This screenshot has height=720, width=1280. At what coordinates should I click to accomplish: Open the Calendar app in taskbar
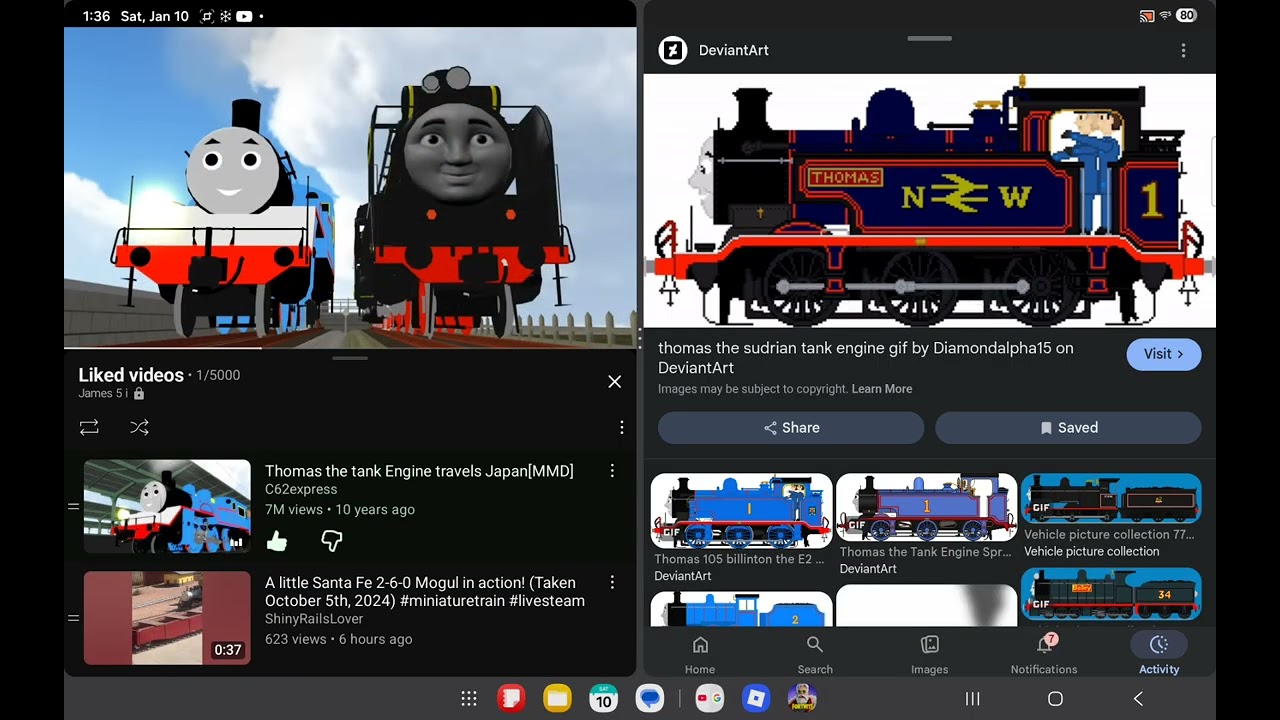click(603, 698)
